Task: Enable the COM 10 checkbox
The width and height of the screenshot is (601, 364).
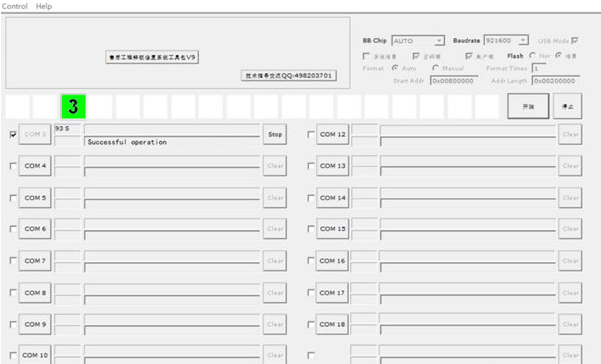Action: point(13,355)
